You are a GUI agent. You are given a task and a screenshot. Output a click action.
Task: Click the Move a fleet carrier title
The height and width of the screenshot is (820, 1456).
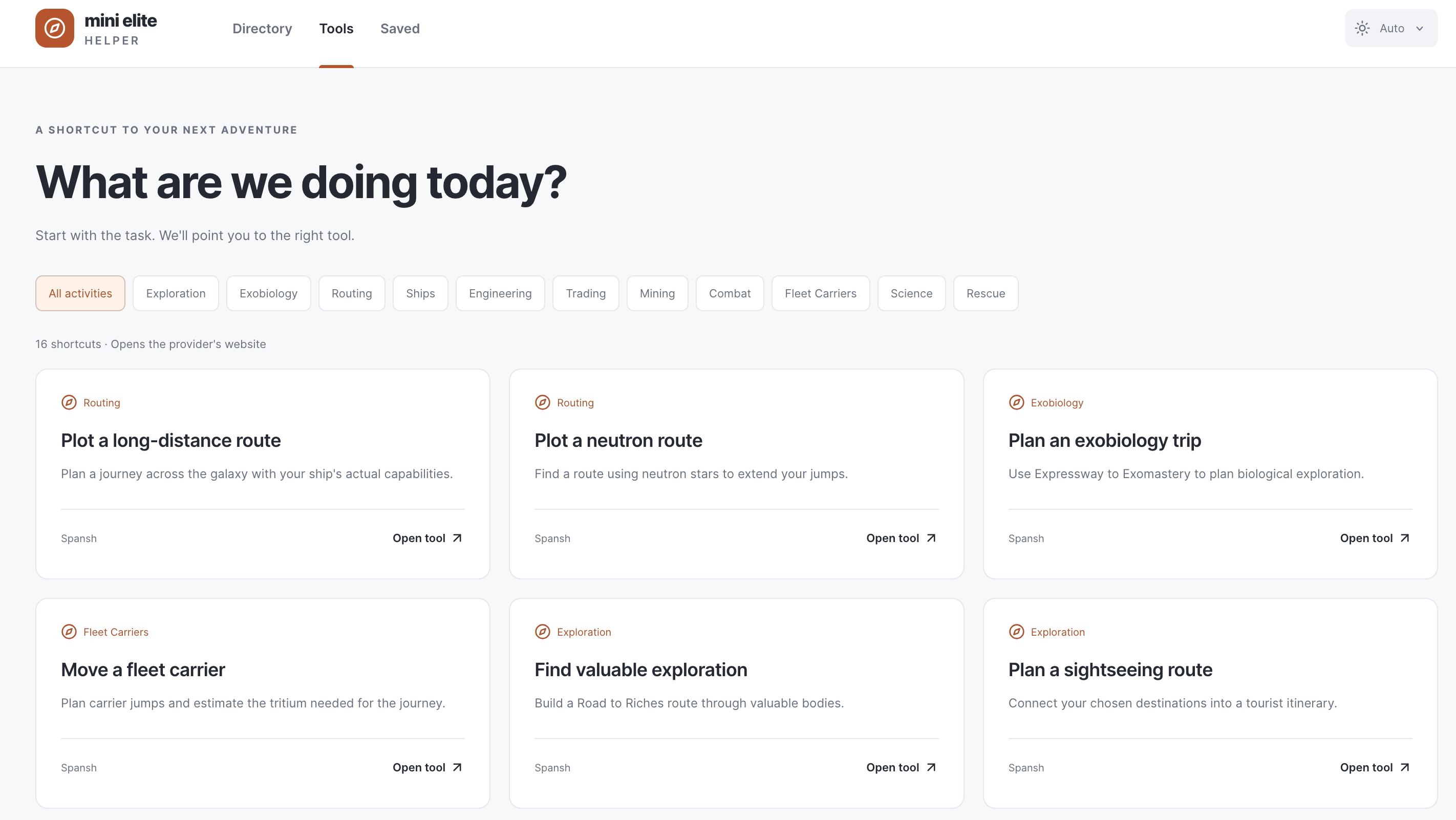tap(143, 670)
